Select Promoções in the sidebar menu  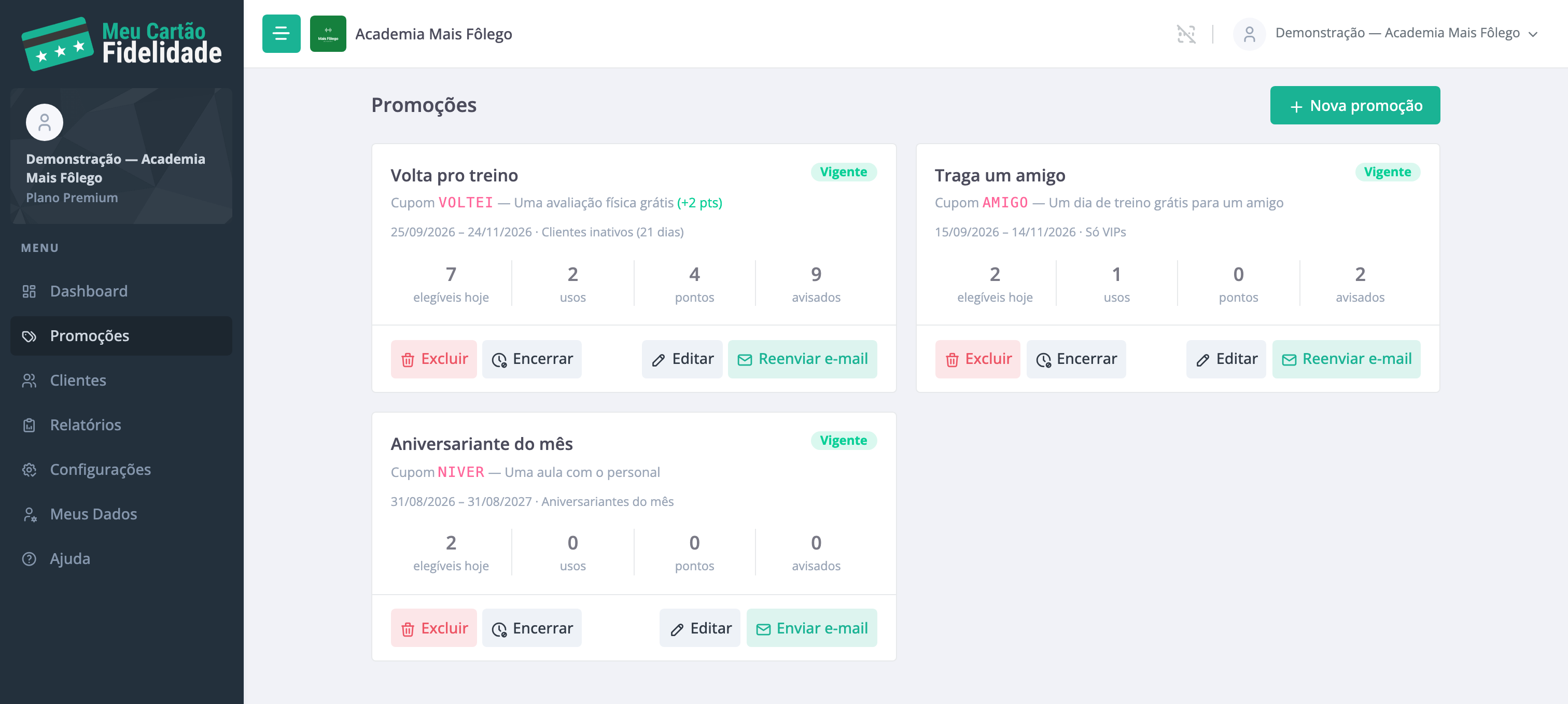pos(121,336)
